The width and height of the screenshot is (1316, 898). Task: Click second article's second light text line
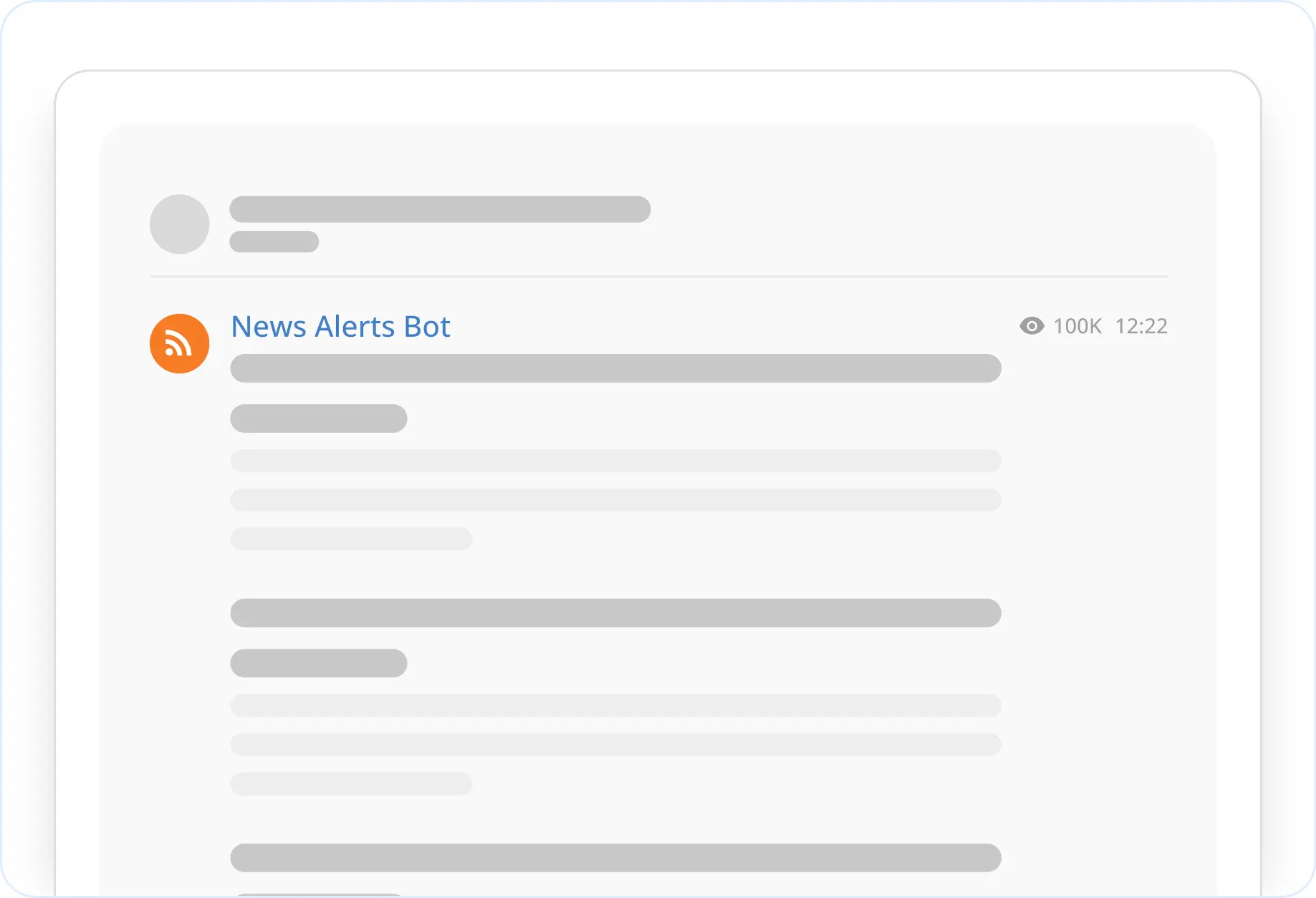[615, 745]
